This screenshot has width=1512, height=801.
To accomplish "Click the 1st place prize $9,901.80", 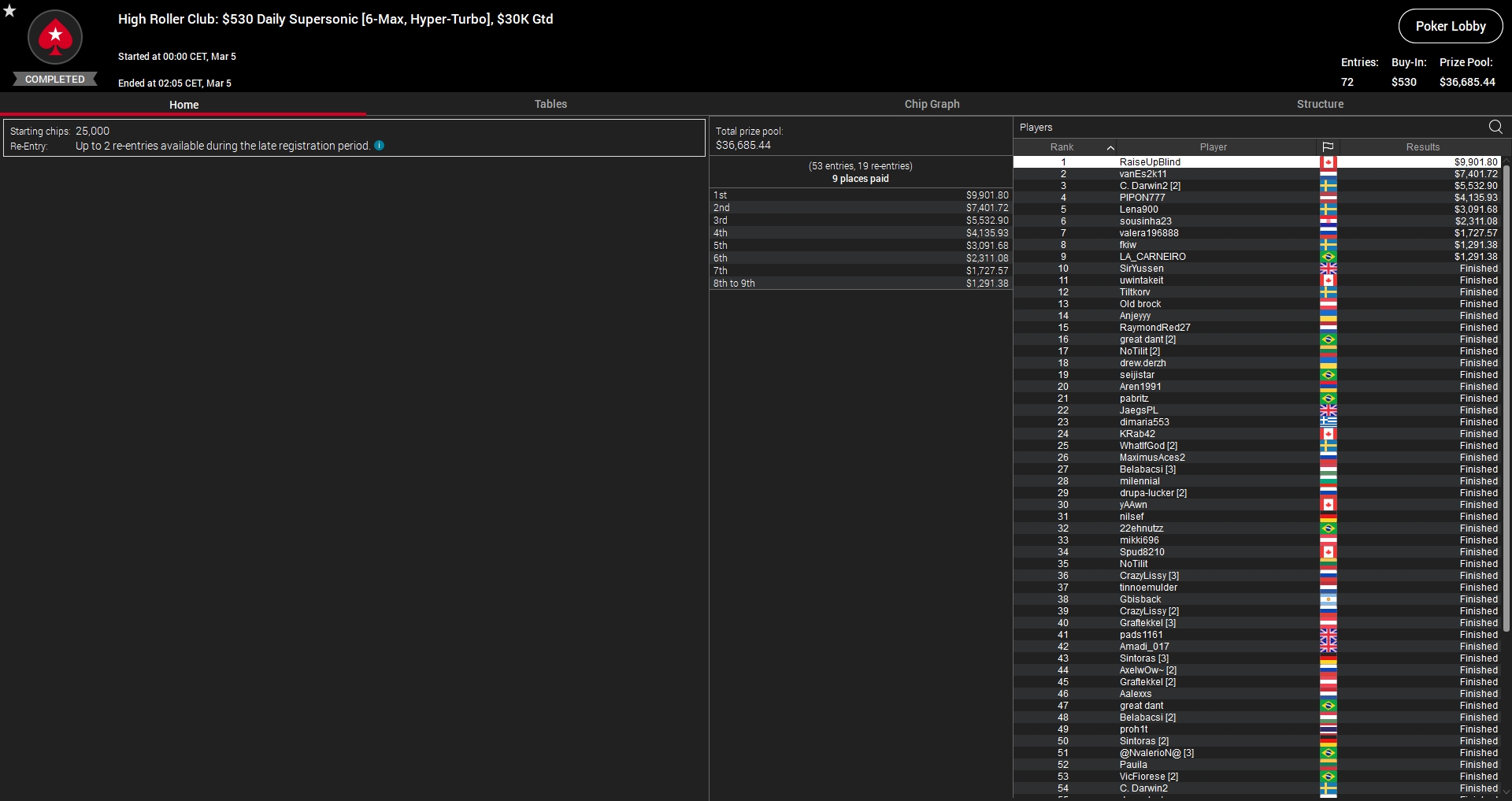I will [x=987, y=195].
